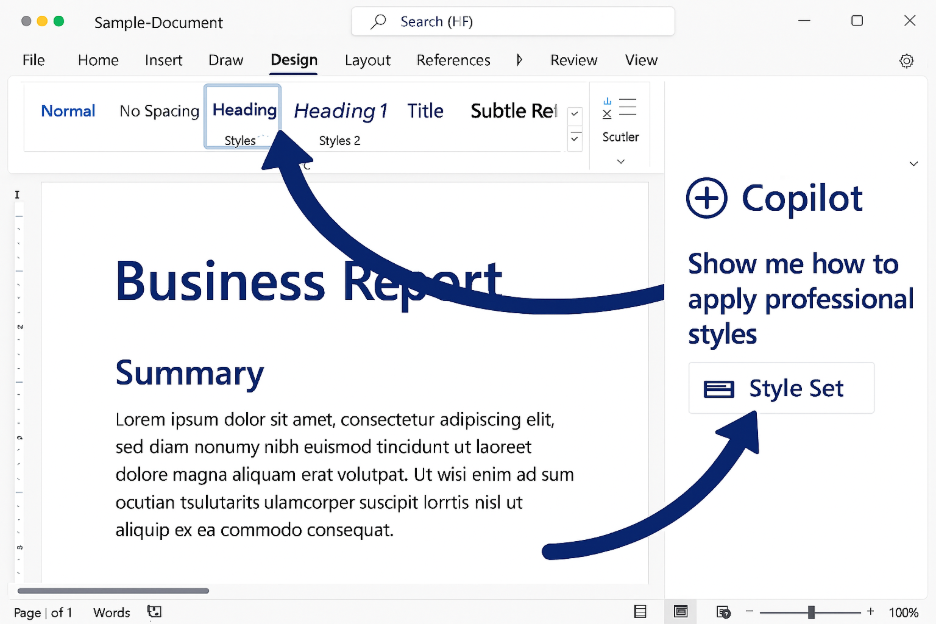Click the Style Set icon
The image size is (936, 624).
tap(719, 389)
